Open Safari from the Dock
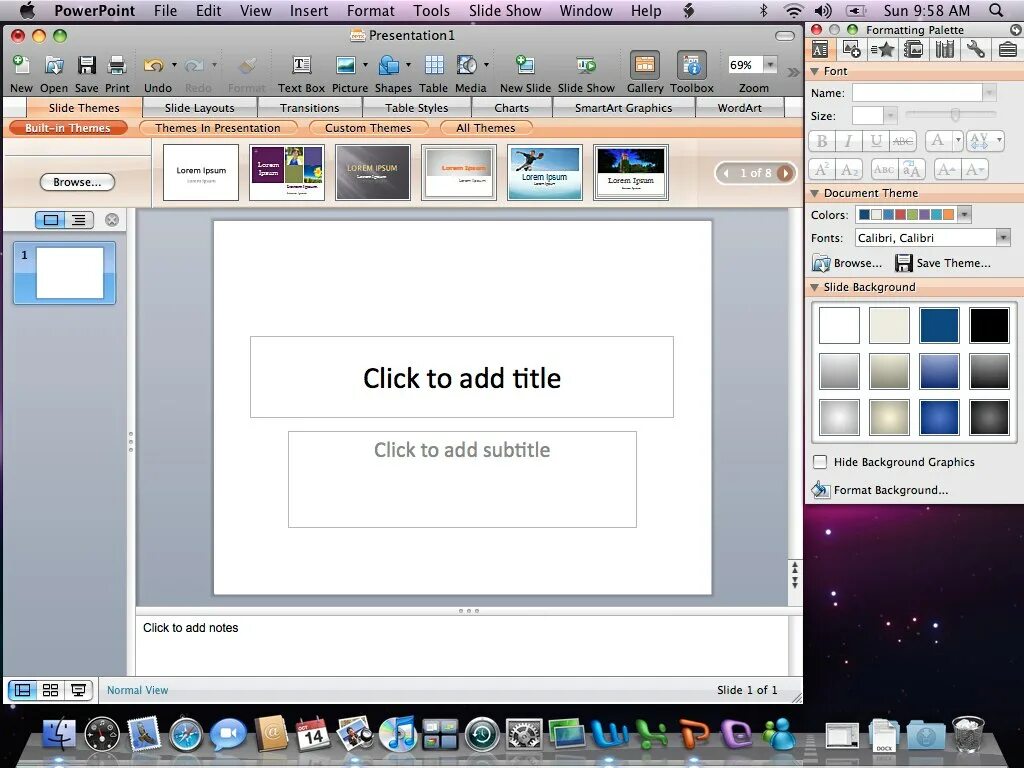 pyautogui.click(x=185, y=733)
